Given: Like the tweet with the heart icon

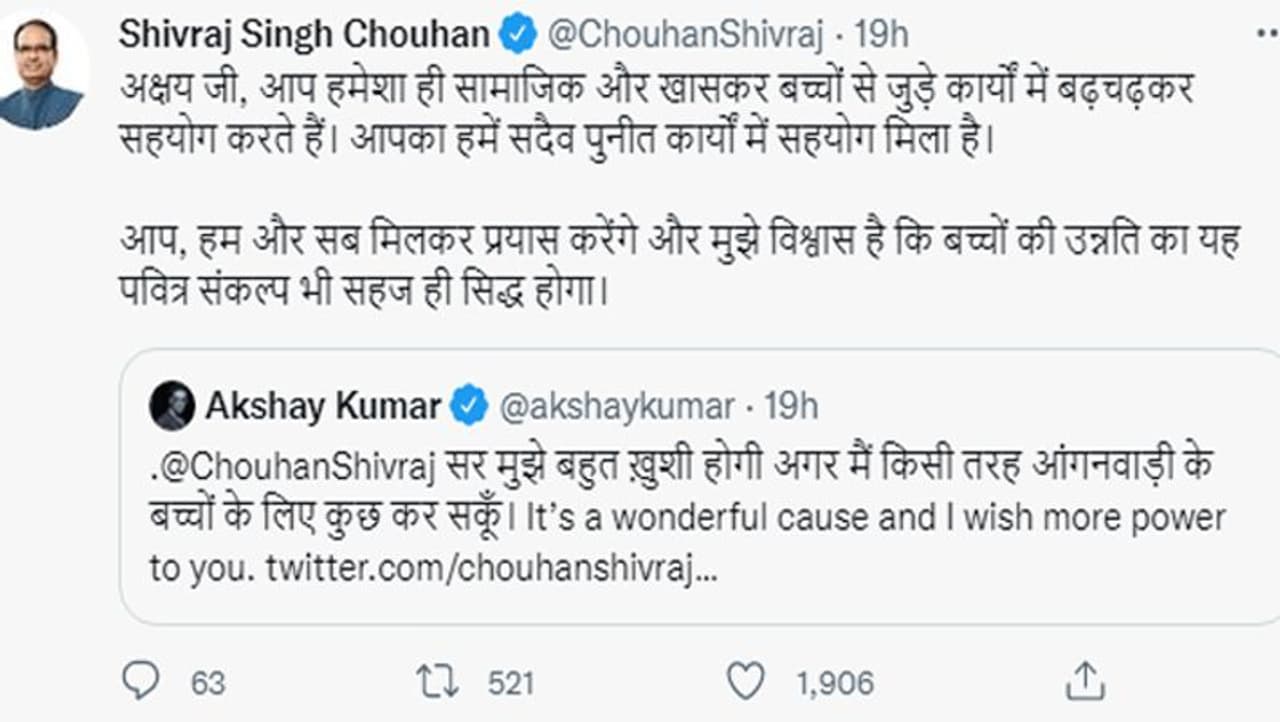Looking at the screenshot, I should [x=744, y=682].
